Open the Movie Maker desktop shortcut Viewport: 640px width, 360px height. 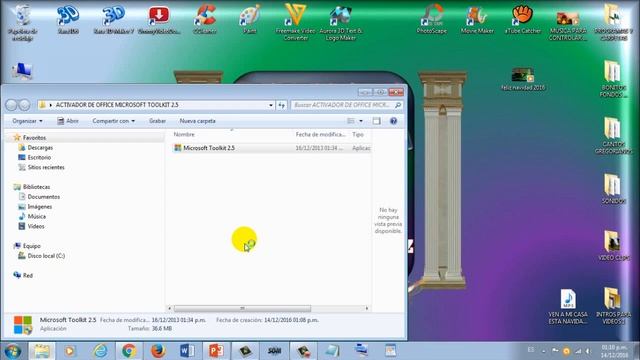(x=477, y=19)
